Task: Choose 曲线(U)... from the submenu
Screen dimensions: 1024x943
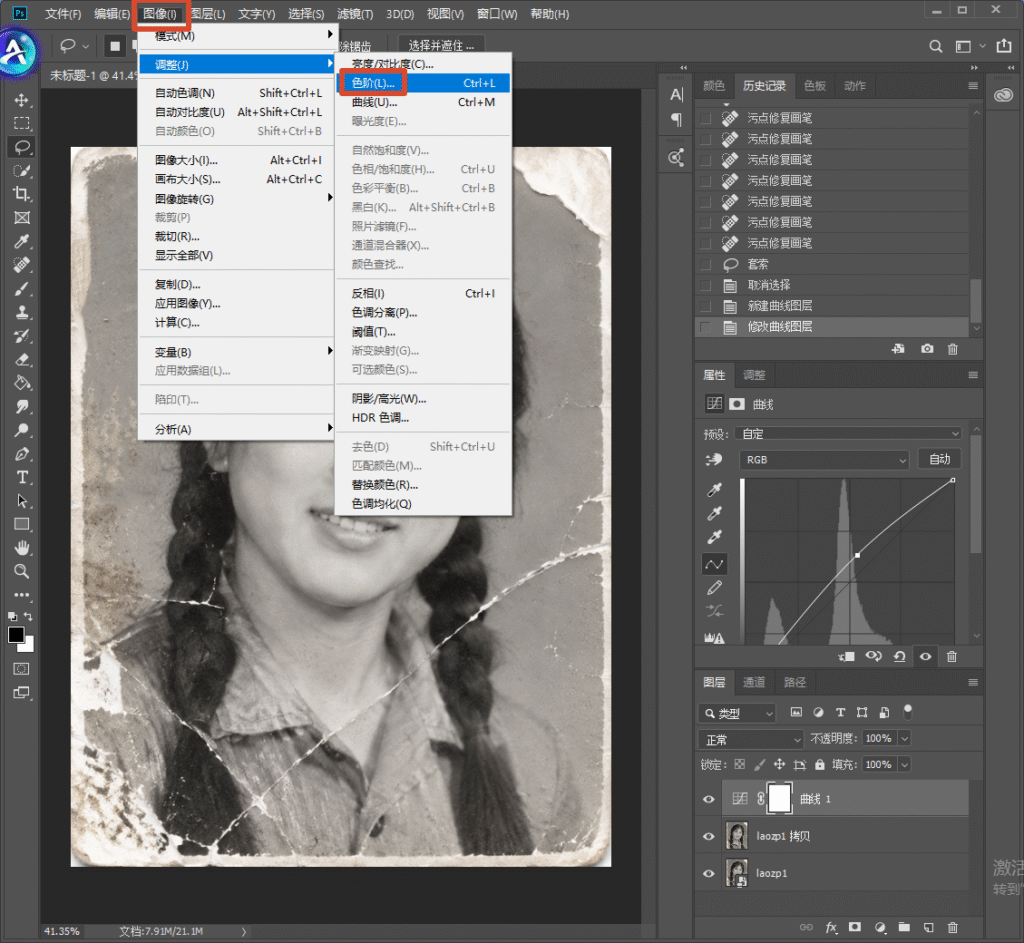Action: [x=423, y=102]
